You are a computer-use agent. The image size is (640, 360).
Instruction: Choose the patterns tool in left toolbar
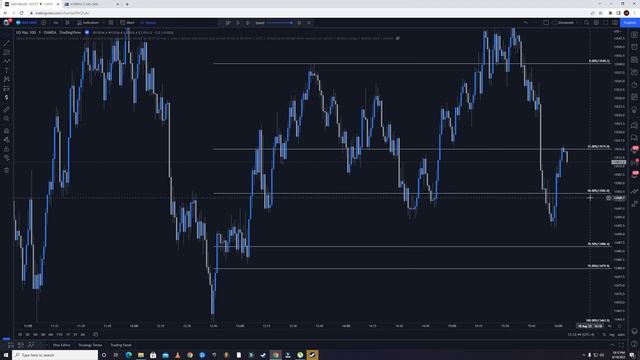pos(7,79)
